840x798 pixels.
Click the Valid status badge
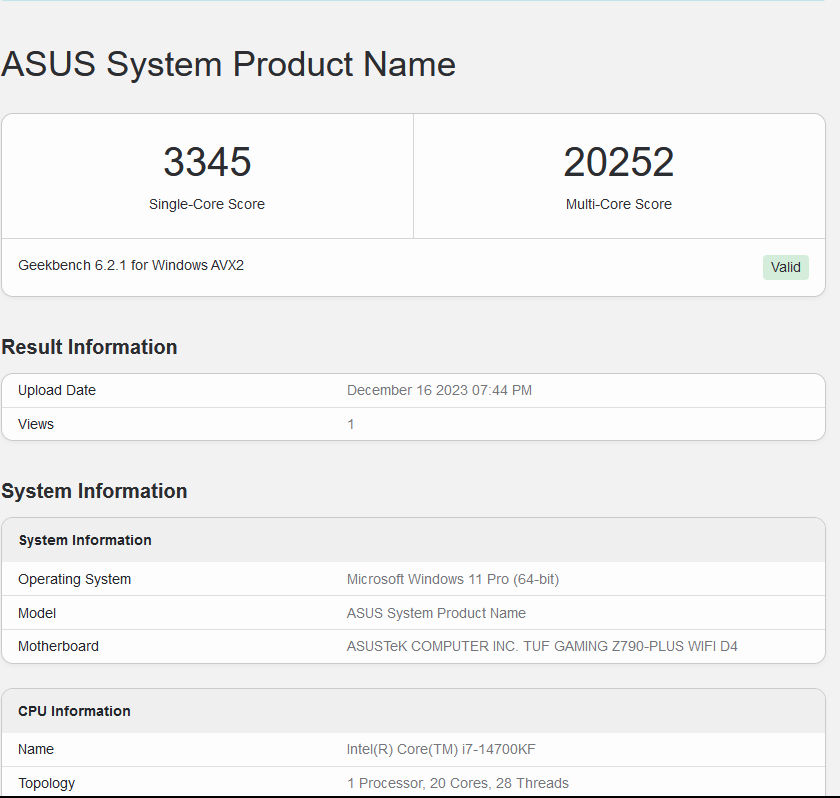coord(785,267)
